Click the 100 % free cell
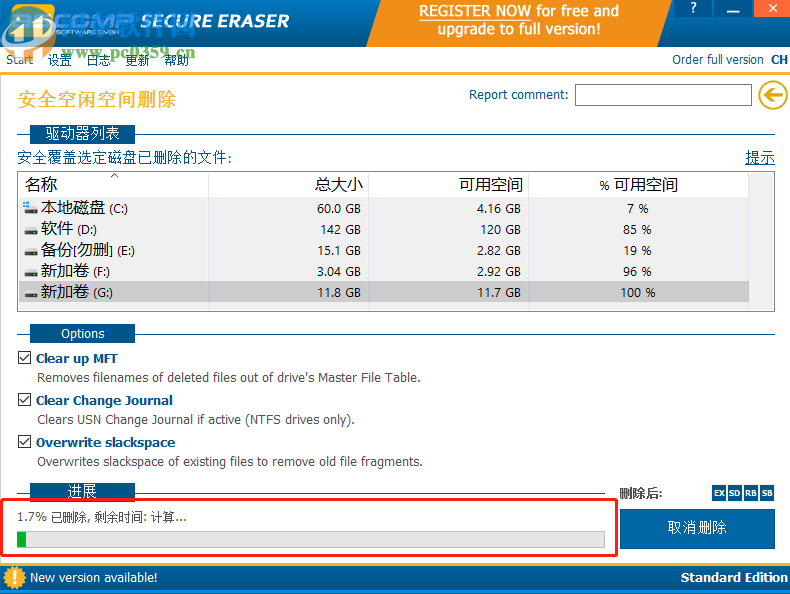Viewport: 790px width, 594px height. coord(638,293)
